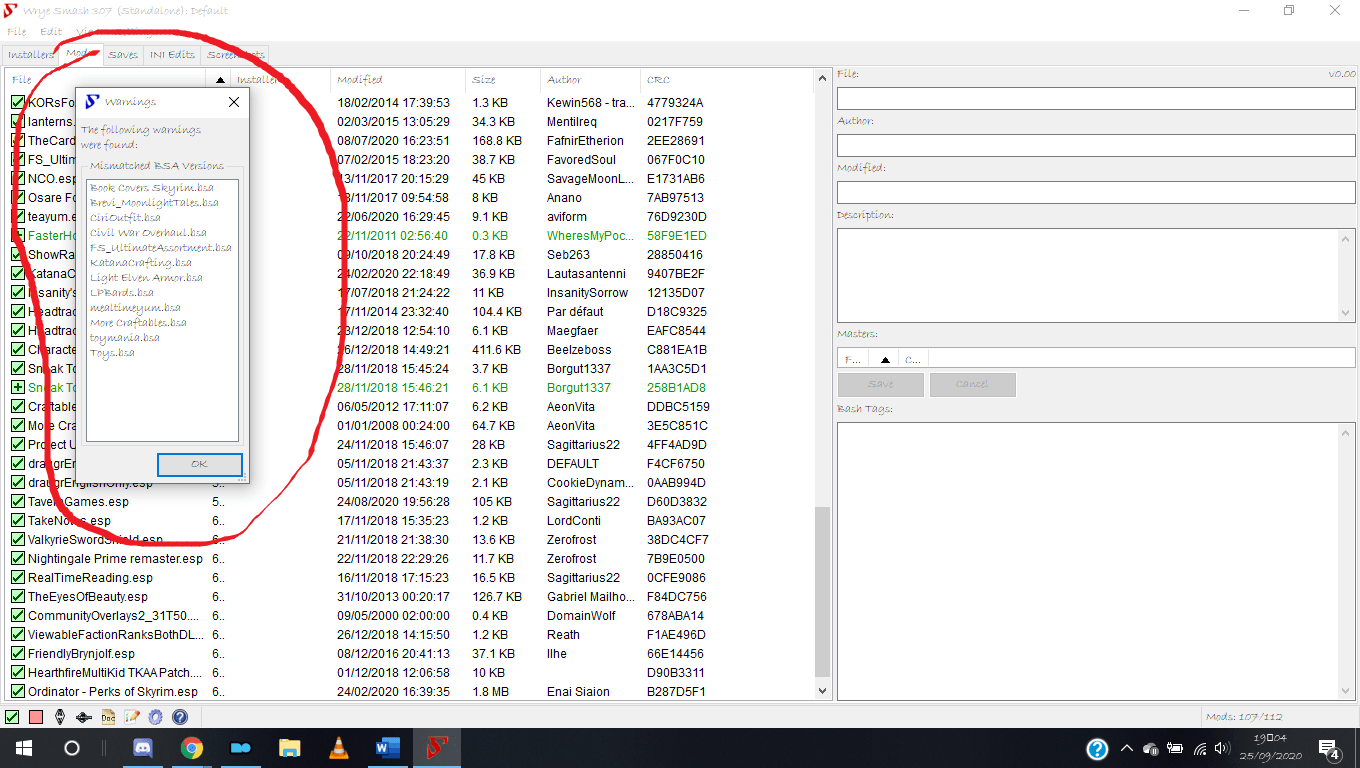Click the taskbar clock showing 19:04
The height and width of the screenshot is (768, 1360).
[x=1273, y=748]
